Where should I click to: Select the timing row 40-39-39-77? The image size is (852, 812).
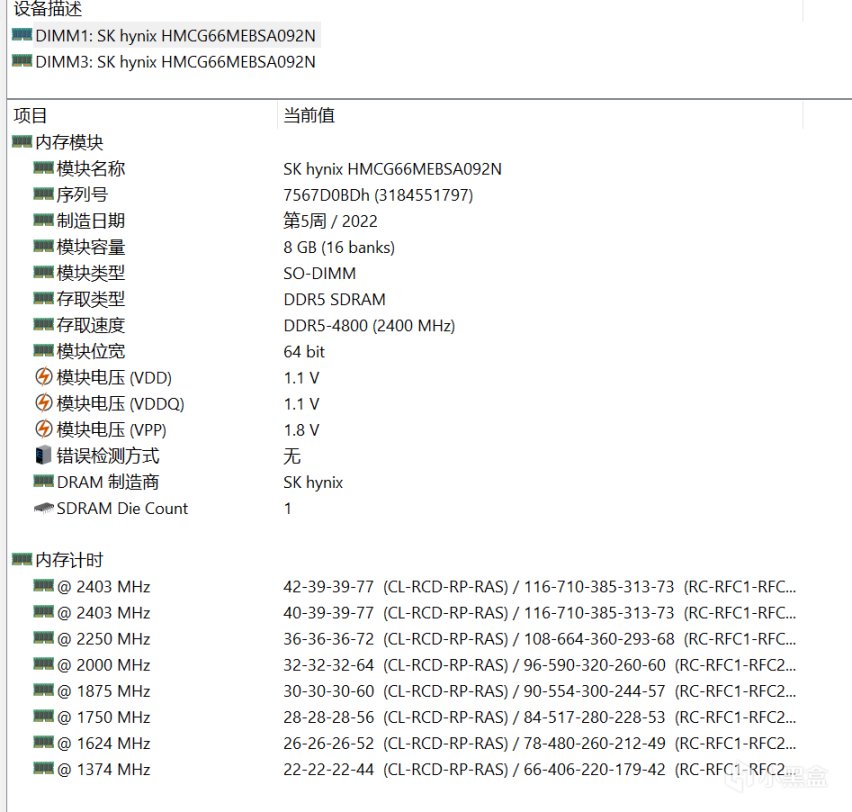tap(539, 613)
